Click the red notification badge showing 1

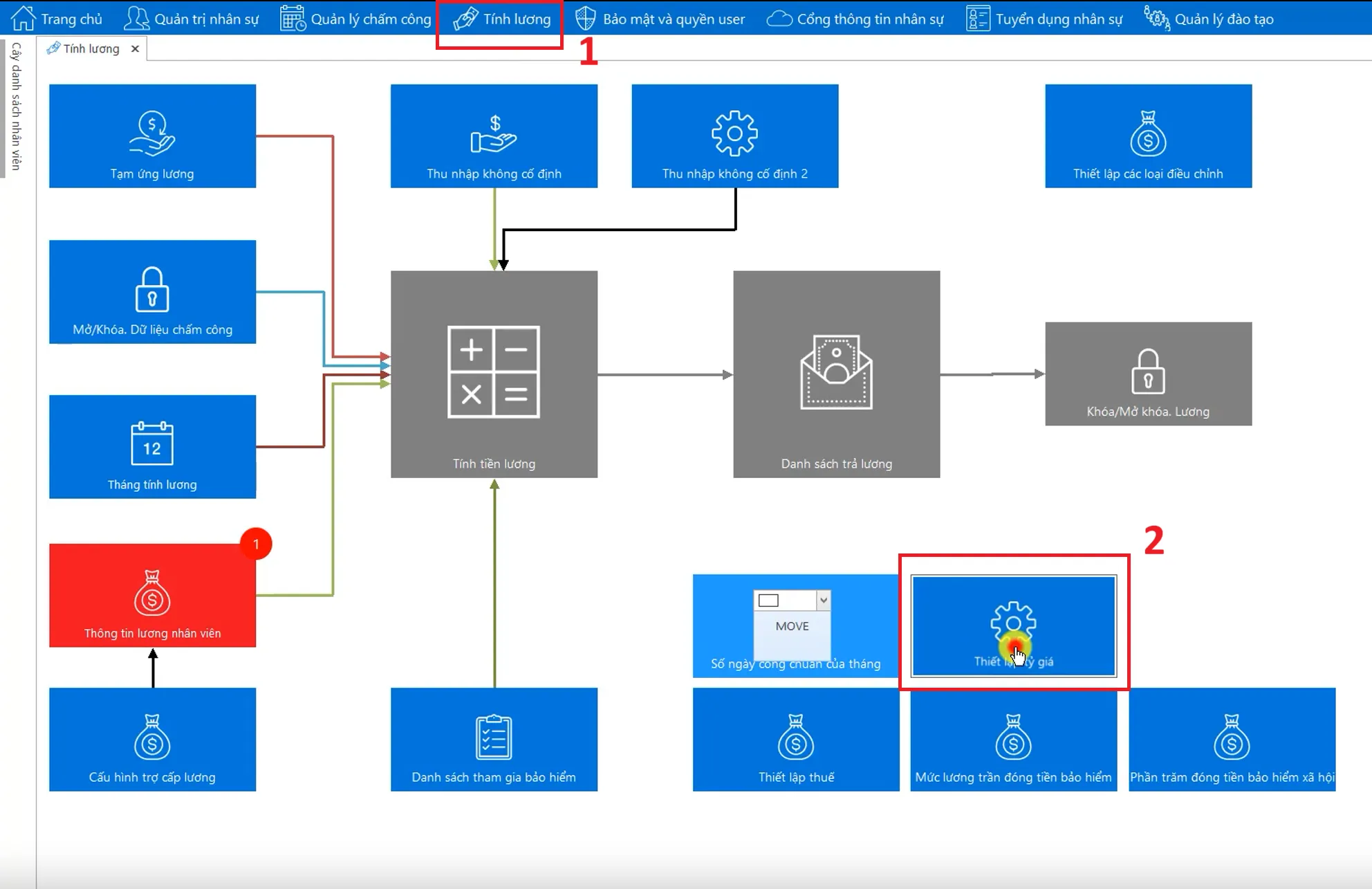coord(256,544)
